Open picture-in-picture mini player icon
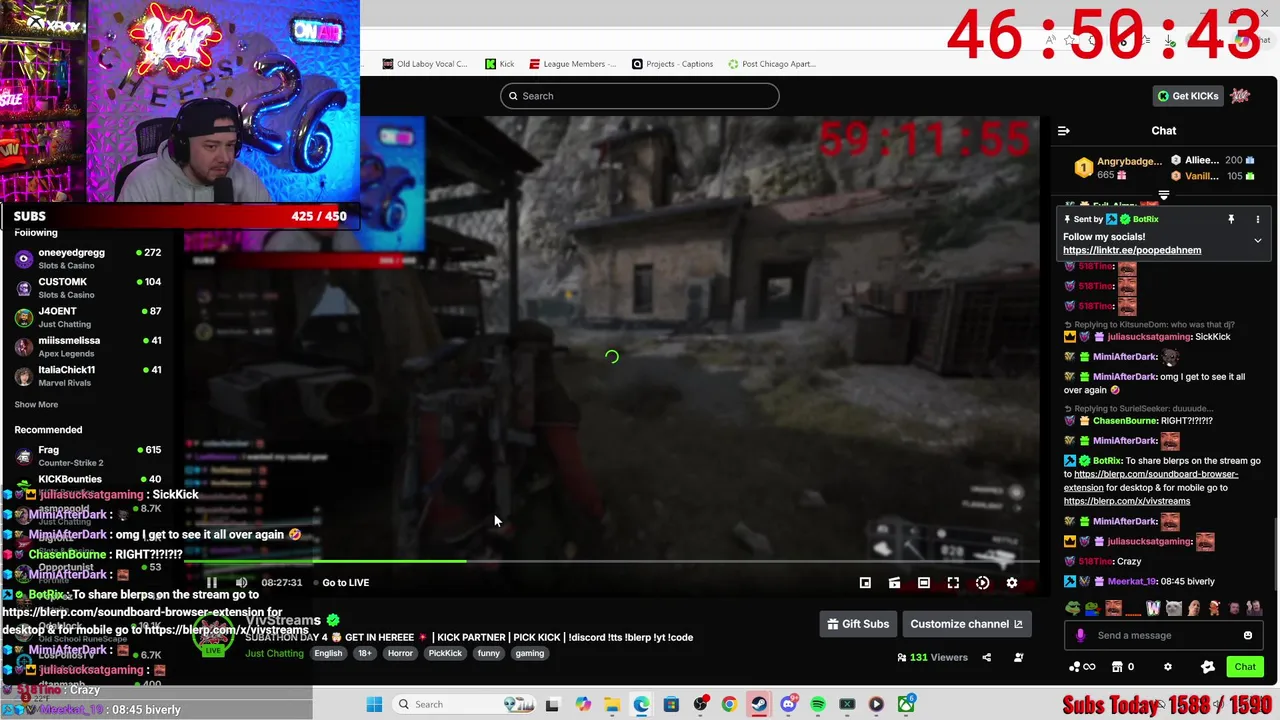 865,583
